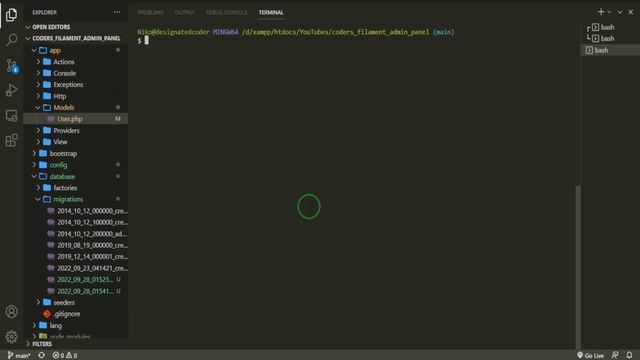Viewport: 640px width, 360px height.
Task: Open the Accounts menu icon
Action: 11,312
